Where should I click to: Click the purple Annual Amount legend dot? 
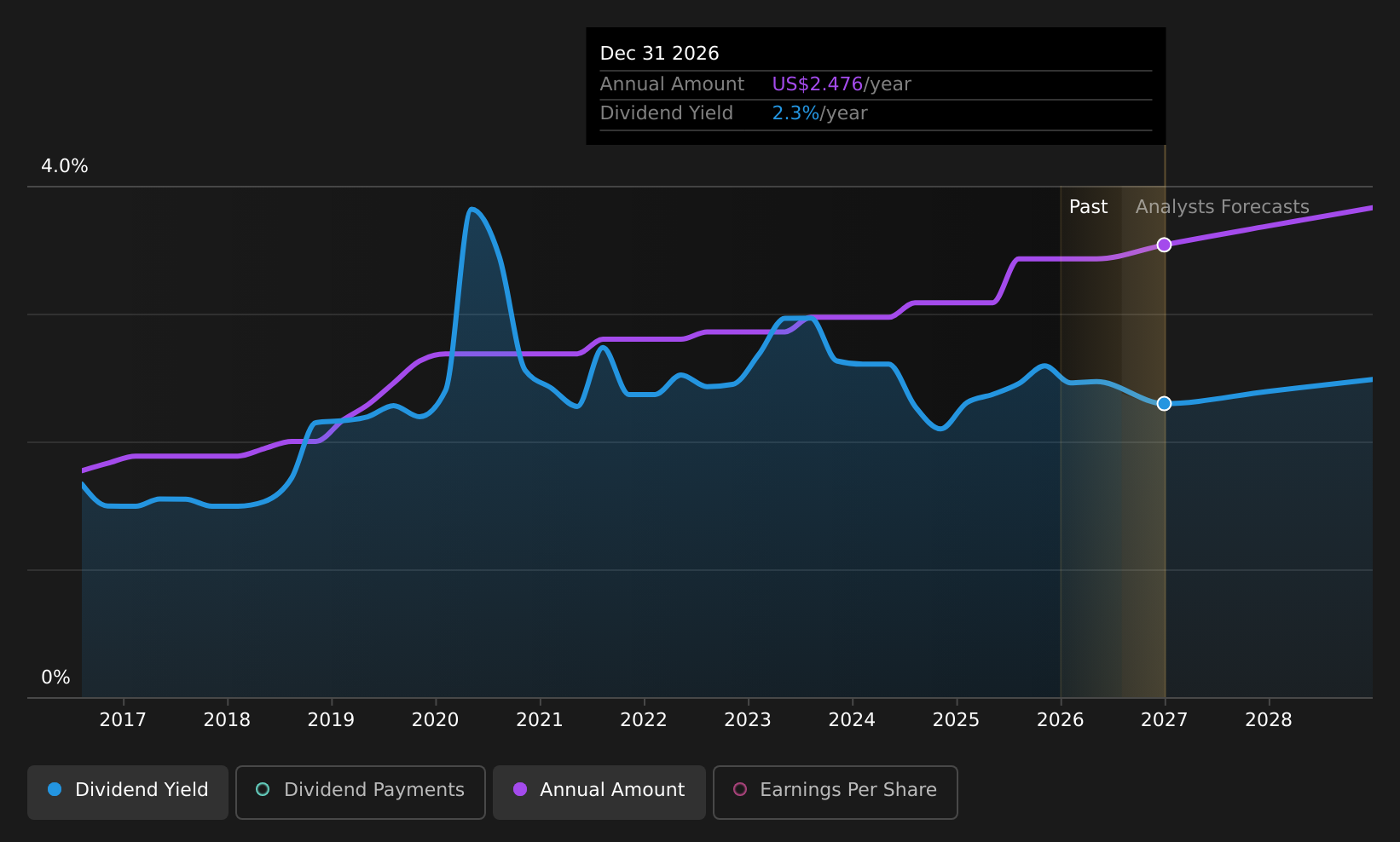[x=520, y=789]
